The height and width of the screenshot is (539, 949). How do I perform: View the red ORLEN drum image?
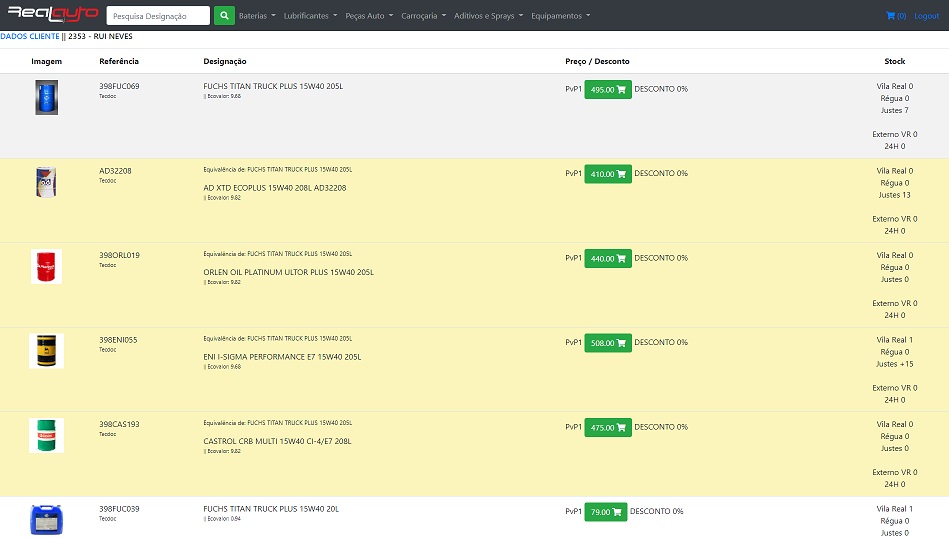(47, 266)
